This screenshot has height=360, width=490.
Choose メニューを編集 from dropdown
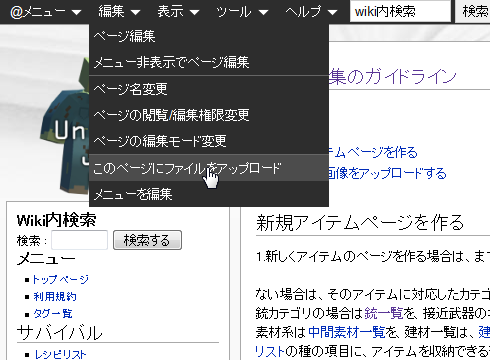click(209, 194)
